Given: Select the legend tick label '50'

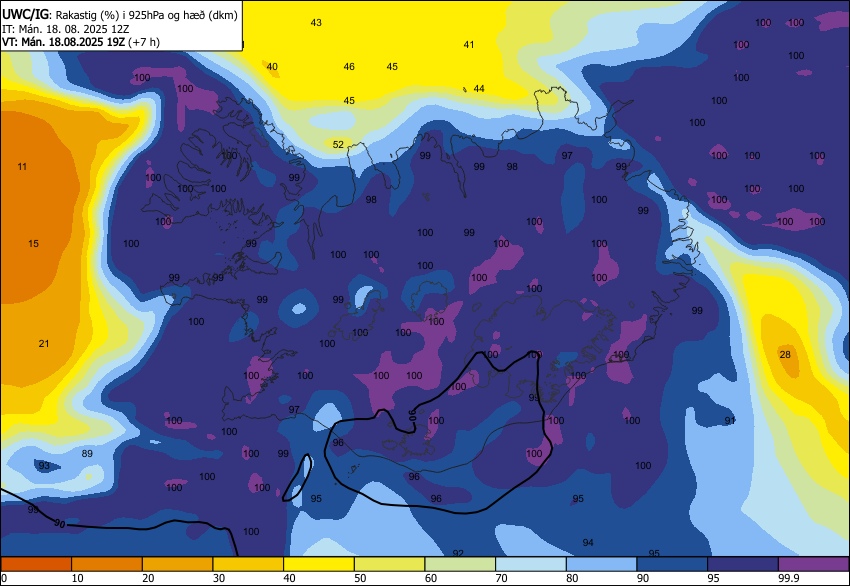Looking at the screenshot, I should [360, 578].
